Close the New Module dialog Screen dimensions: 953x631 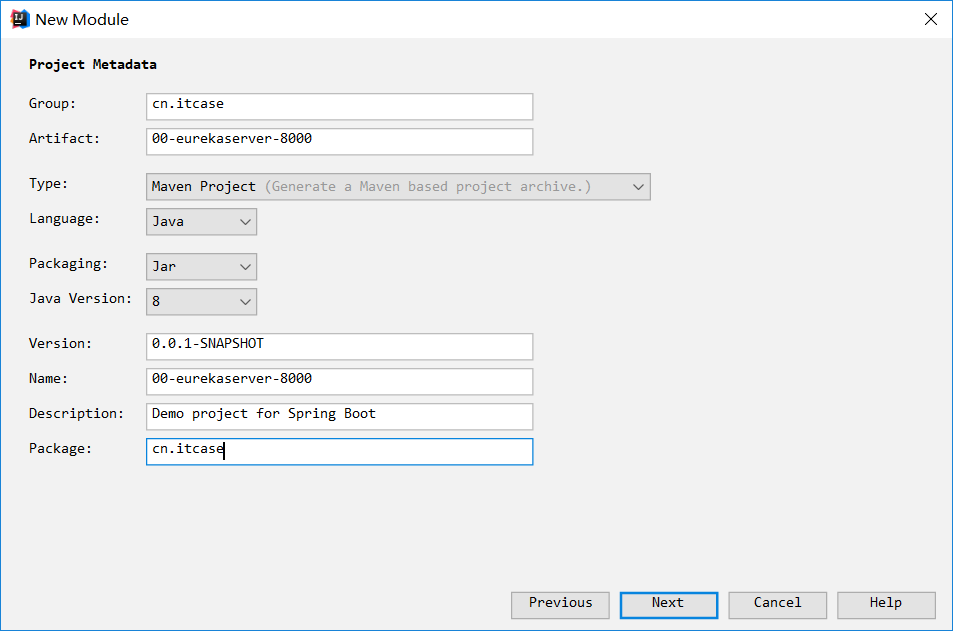930,19
